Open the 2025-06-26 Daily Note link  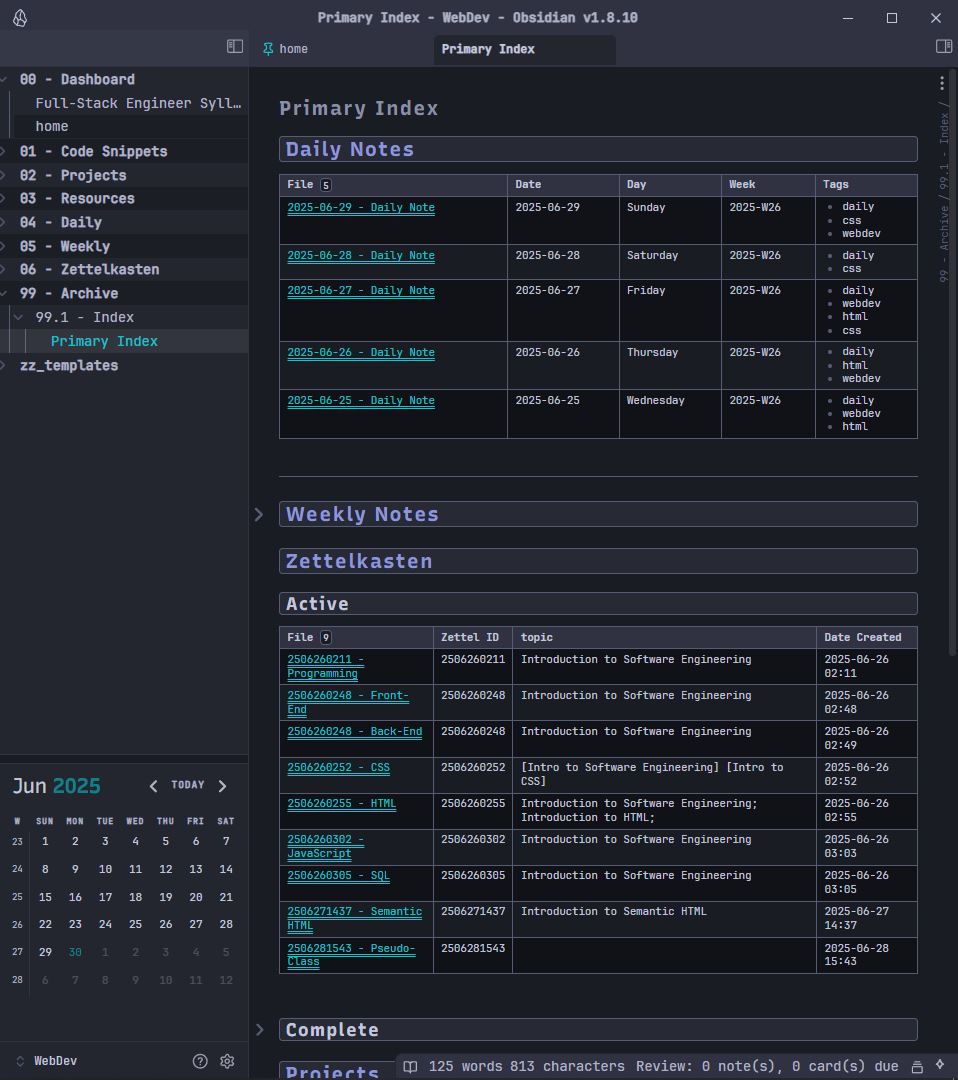pyautogui.click(x=361, y=353)
